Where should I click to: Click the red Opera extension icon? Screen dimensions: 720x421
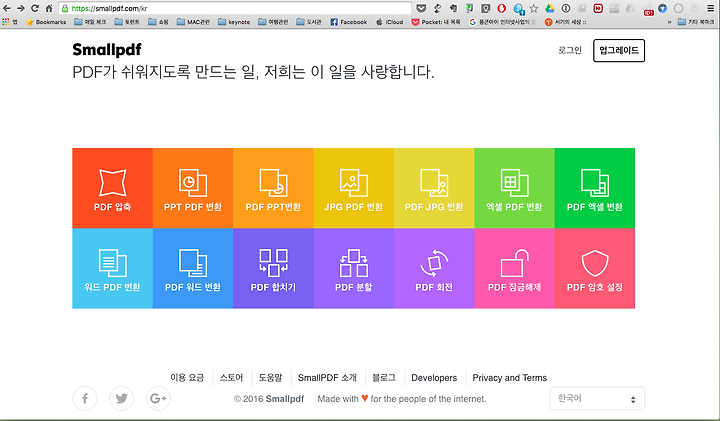(x=501, y=8)
